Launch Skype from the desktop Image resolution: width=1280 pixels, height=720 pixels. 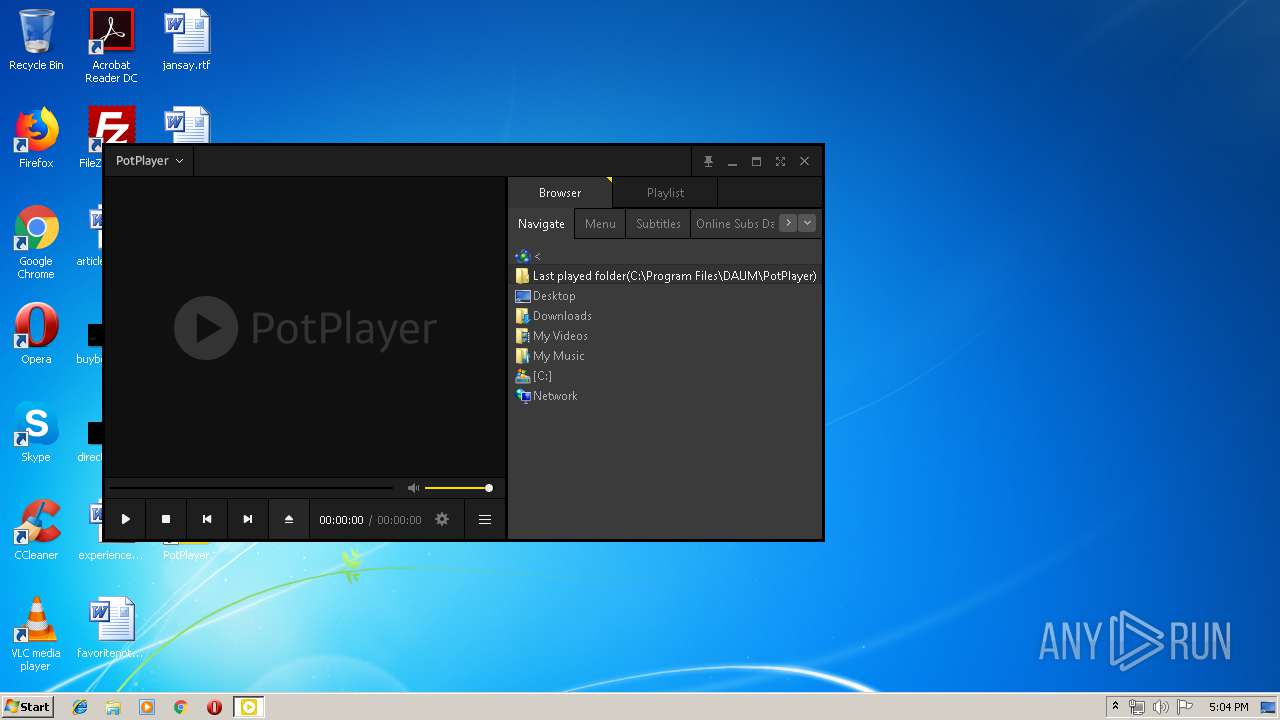click(36, 432)
